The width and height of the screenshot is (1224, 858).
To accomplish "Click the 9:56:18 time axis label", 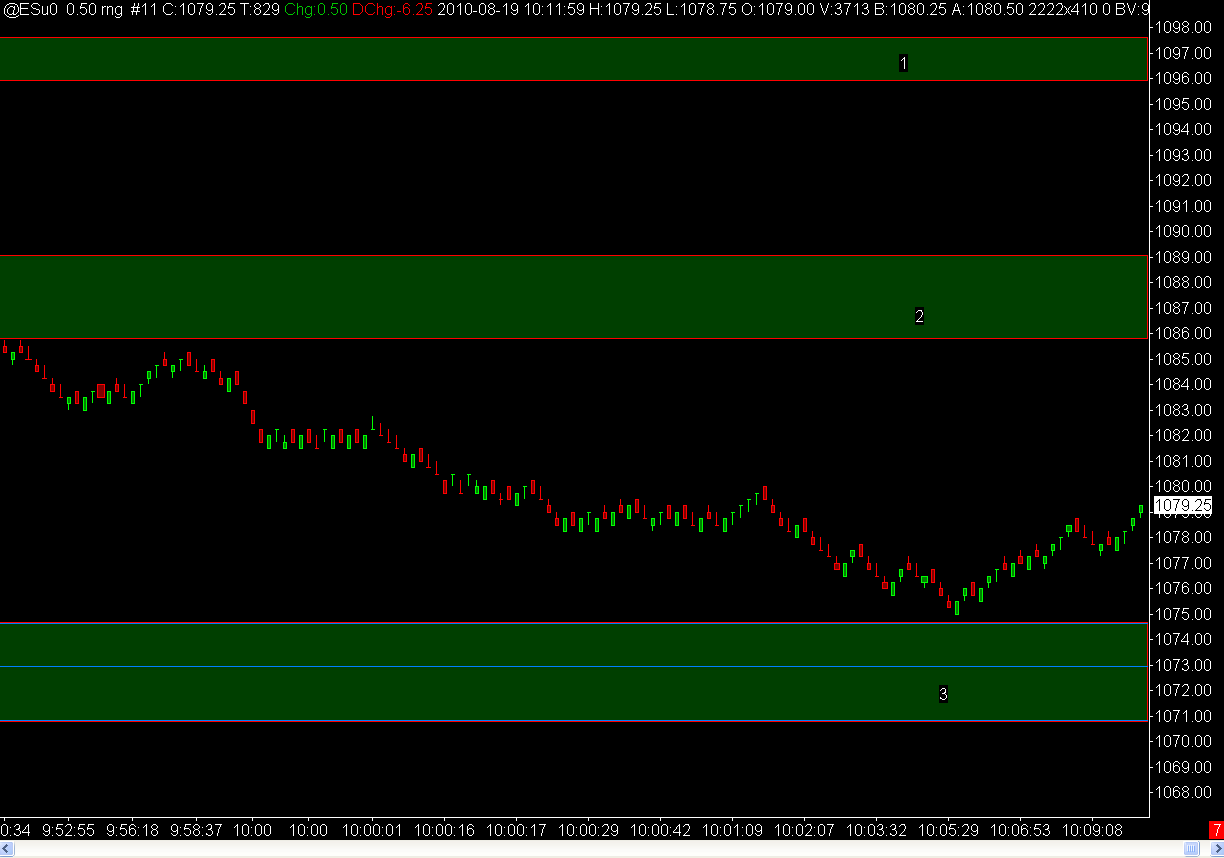I will click(x=133, y=830).
